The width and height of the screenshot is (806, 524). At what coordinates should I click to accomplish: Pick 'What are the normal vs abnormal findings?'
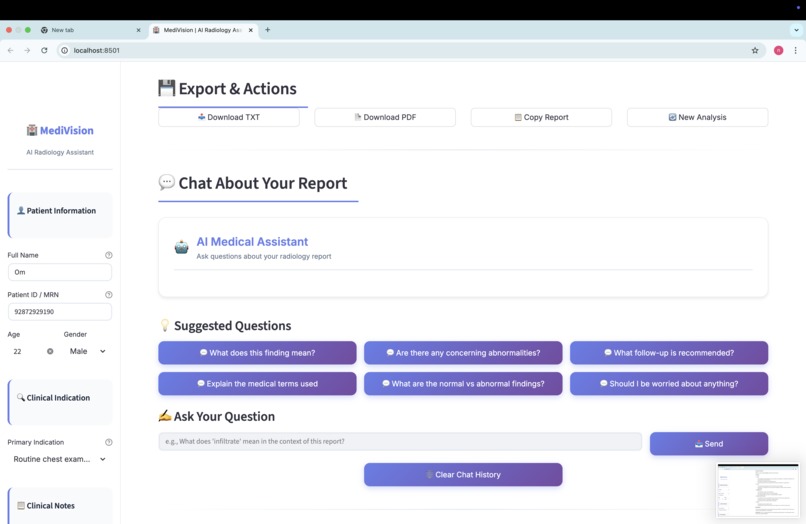[x=463, y=384]
